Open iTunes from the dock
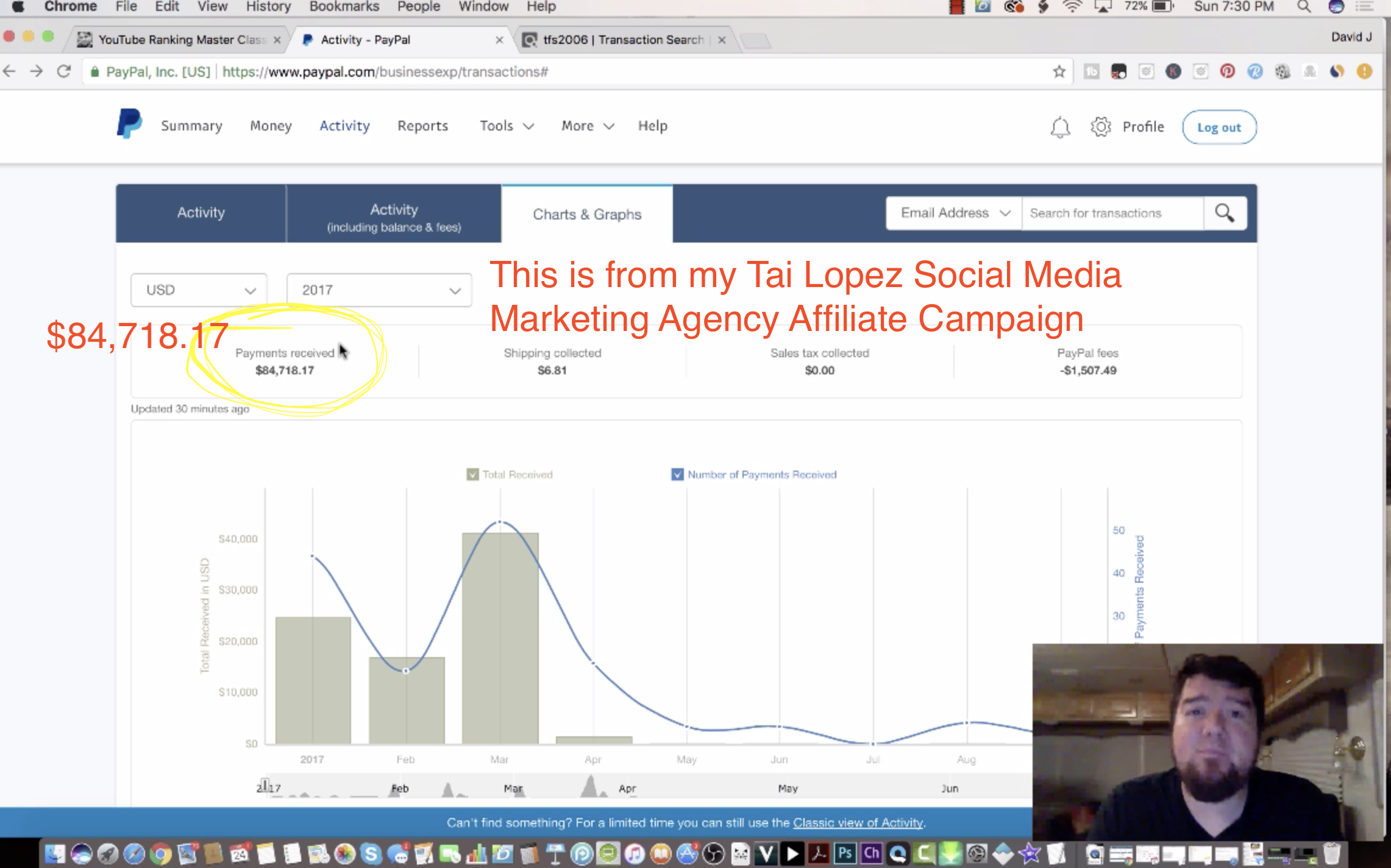 (635, 854)
